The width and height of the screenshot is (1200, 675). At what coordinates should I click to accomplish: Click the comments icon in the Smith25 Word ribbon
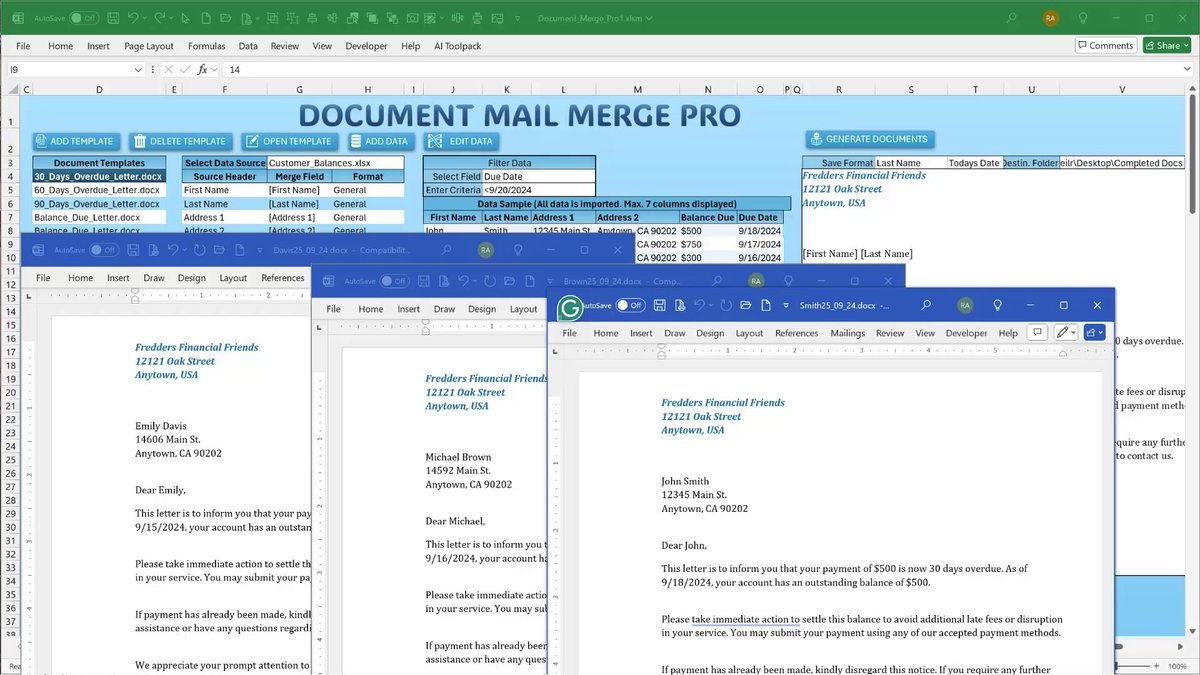click(1037, 333)
